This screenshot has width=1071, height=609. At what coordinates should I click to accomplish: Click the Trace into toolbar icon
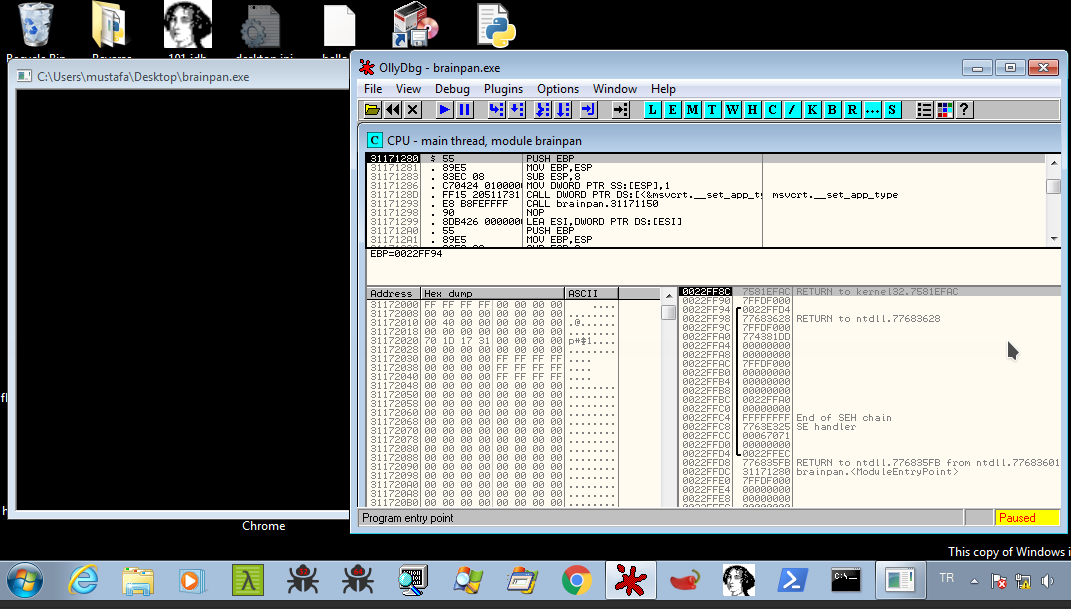click(542, 110)
